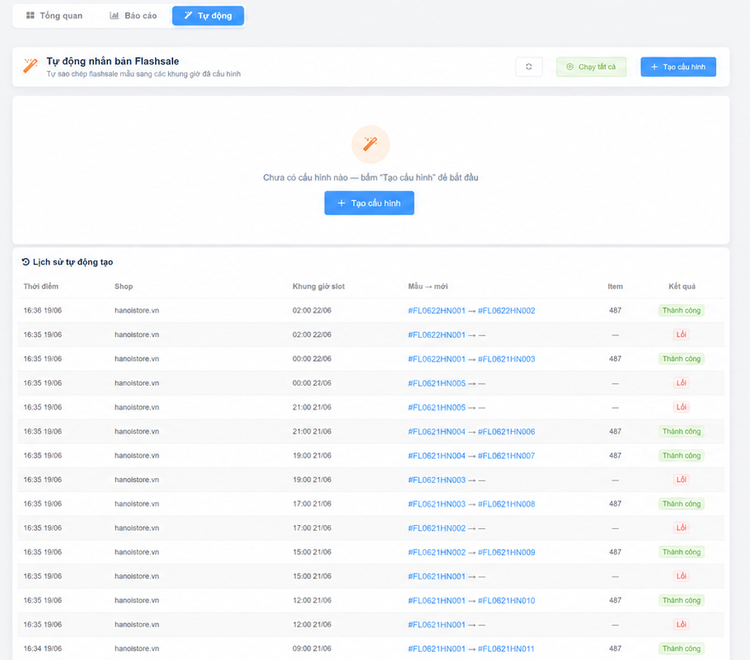Open #FL0621HN002 in 17:00 error row
Viewport: 750px width, 660px height.
437,528
